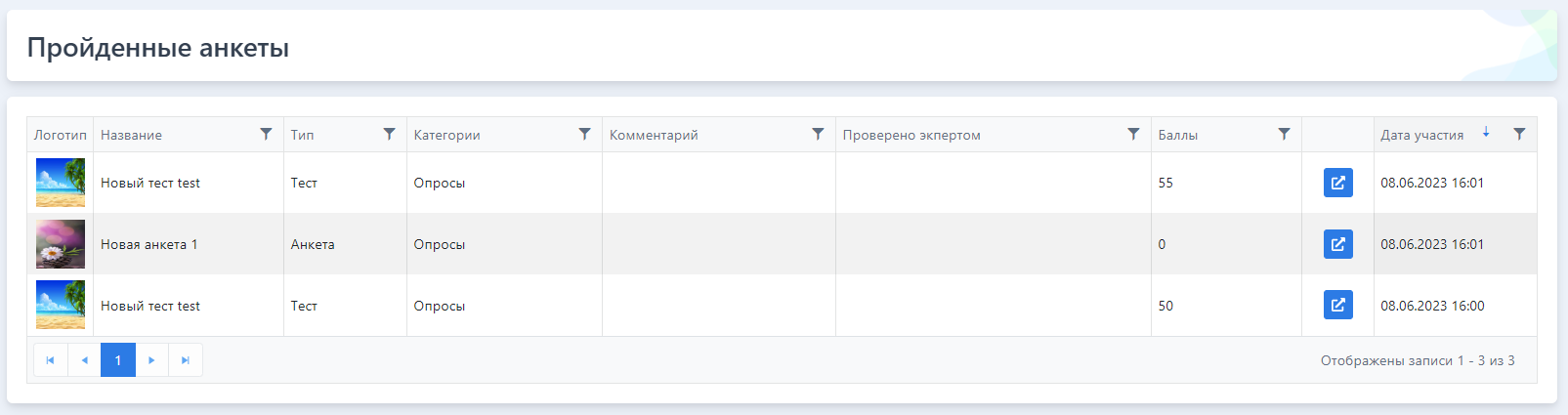Open filter for Тип column
This screenshot has width=1568, height=415.
389,134
